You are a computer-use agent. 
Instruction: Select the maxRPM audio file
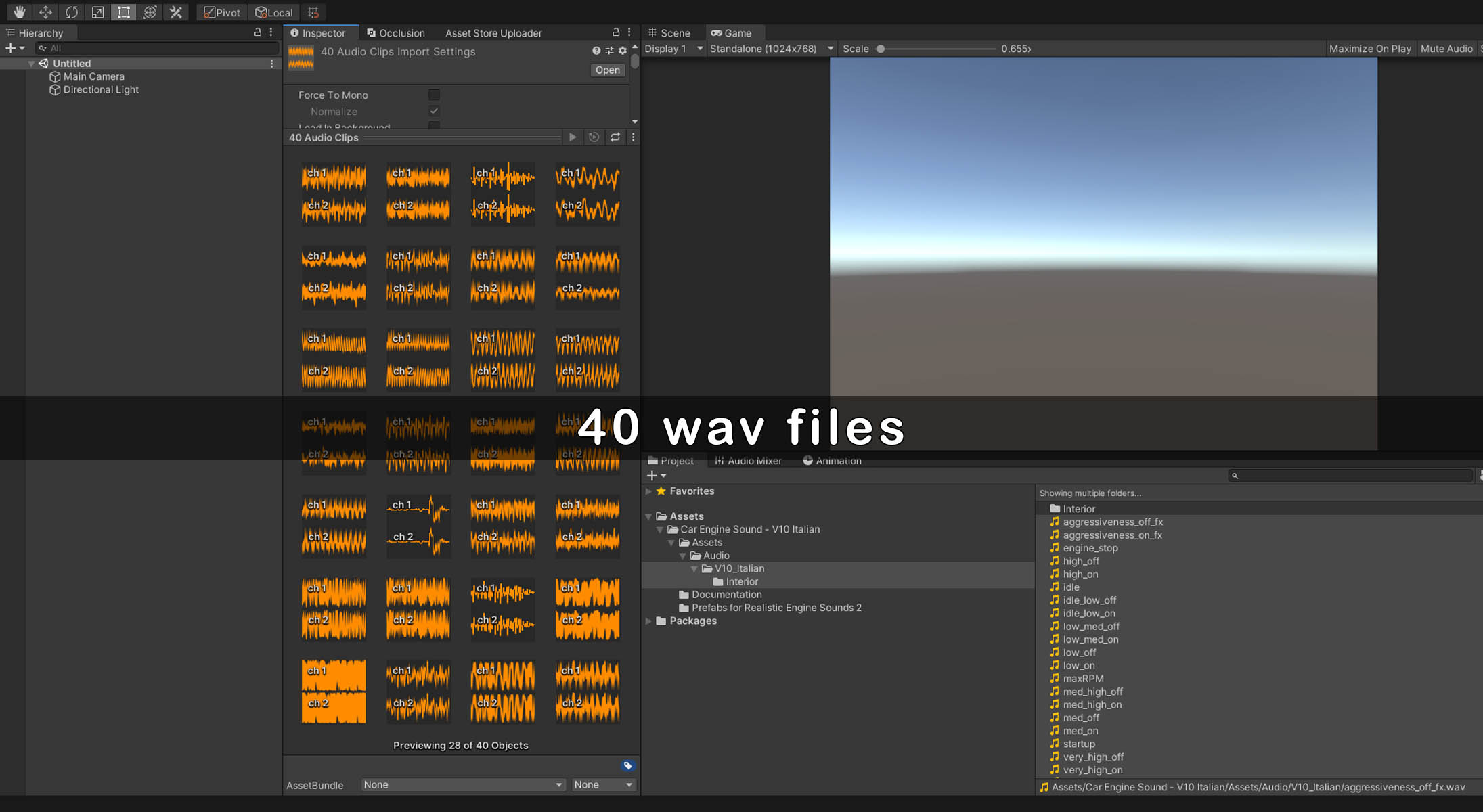click(x=1082, y=679)
